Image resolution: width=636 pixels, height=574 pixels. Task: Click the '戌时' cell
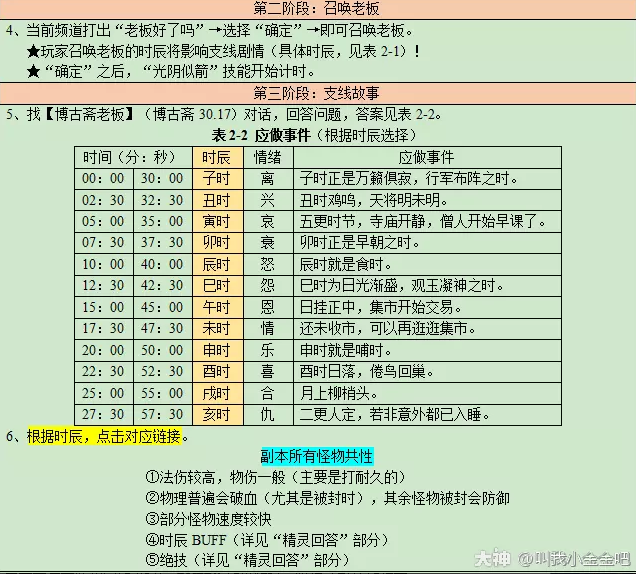pyautogui.click(x=218, y=393)
